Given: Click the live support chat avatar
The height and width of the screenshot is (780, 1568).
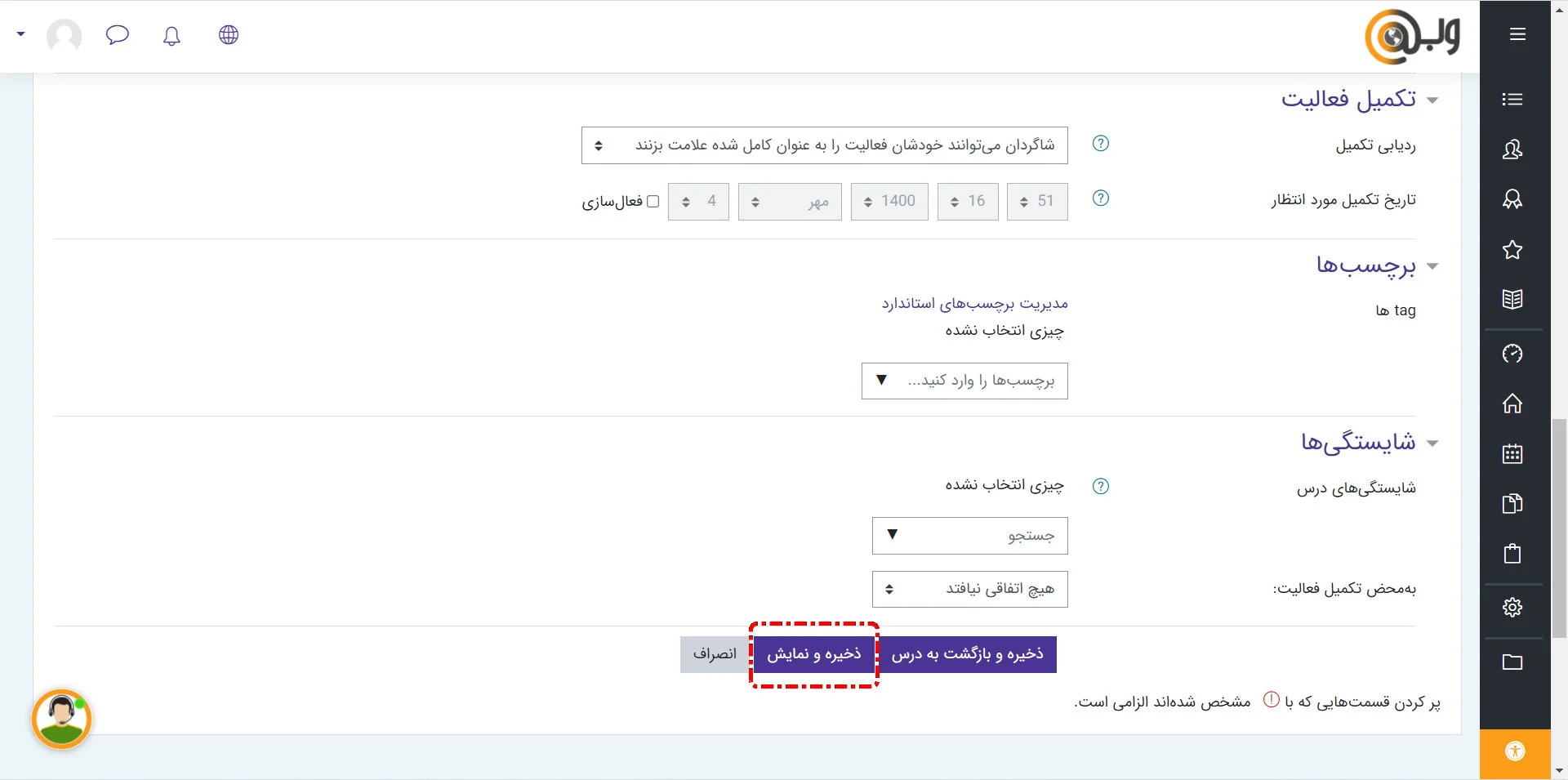Looking at the screenshot, I should click(62, 720).
